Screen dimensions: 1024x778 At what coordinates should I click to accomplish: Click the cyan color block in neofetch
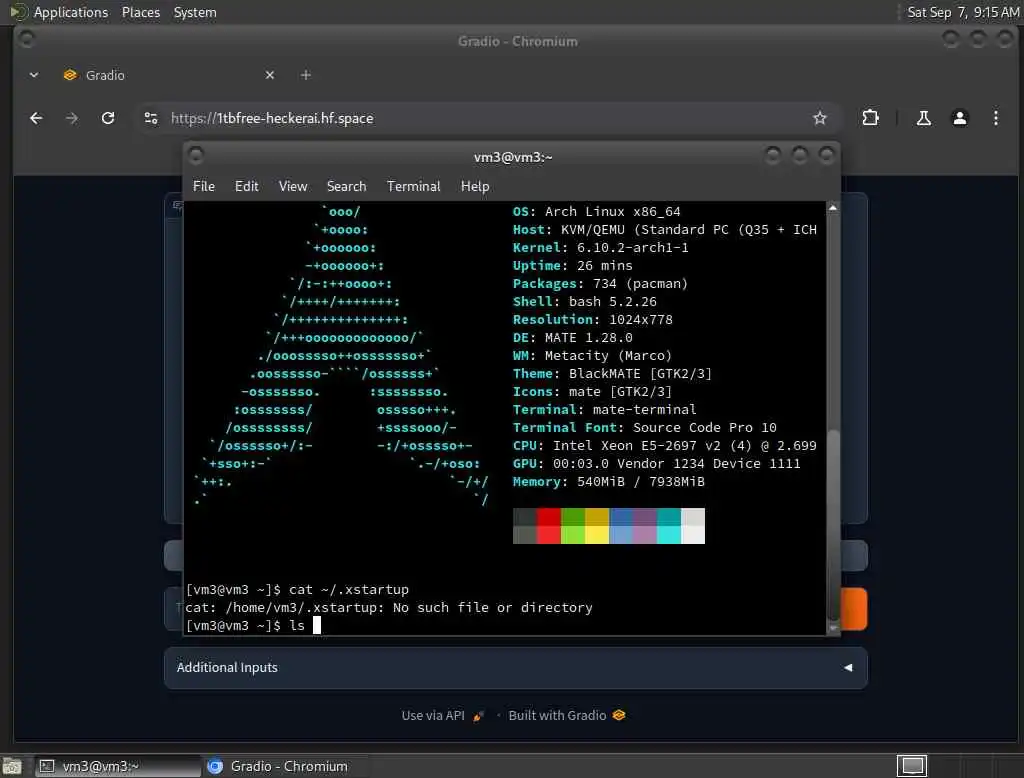(x=669, y=526)
